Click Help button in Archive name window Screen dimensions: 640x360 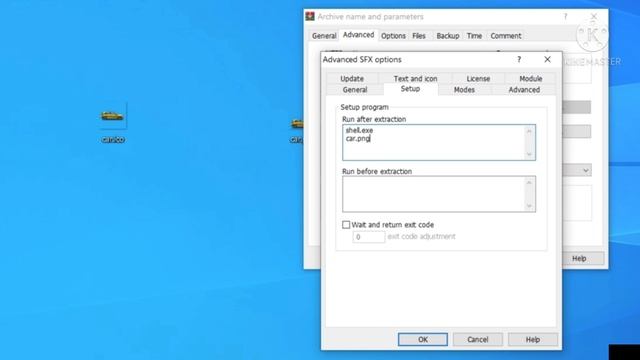point(579,258)
